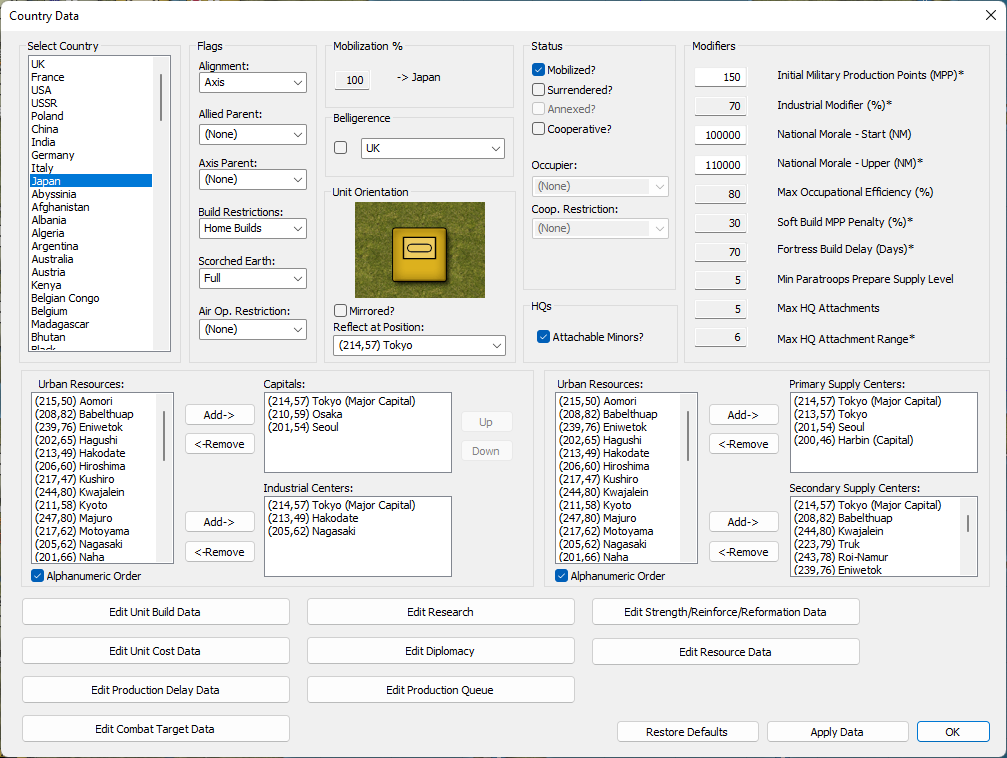The image size is (1007, 758).
Task: Open Edit Unit Cost Data
Action: click(x=155, y=651)
